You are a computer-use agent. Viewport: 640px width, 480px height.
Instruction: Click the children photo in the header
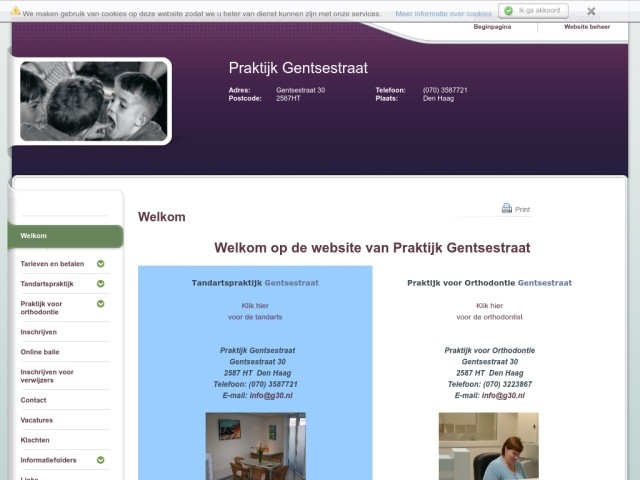click(x=93, y=101)
